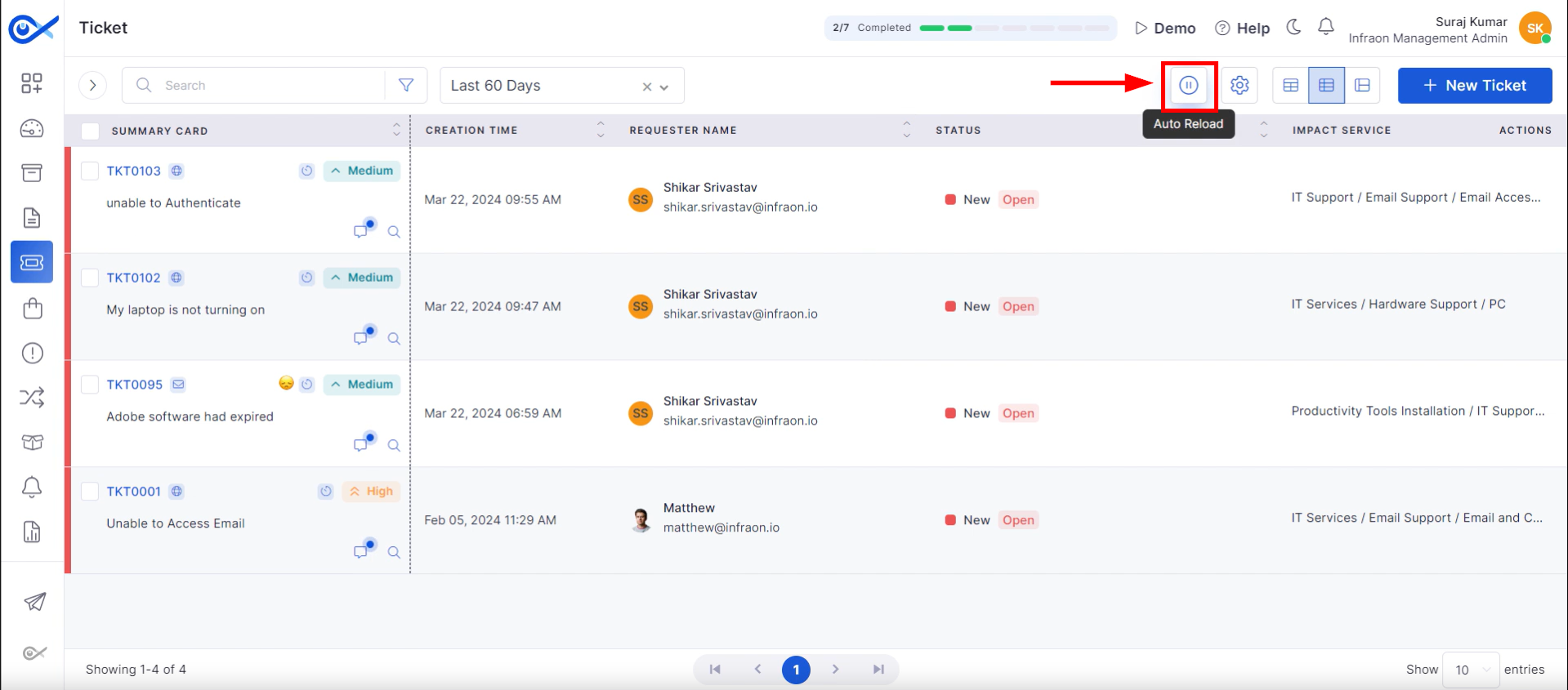Screen dimensions: 1568x690
Task: Select the TKT0103 ticket checkbox
Action: coord(90,171)
